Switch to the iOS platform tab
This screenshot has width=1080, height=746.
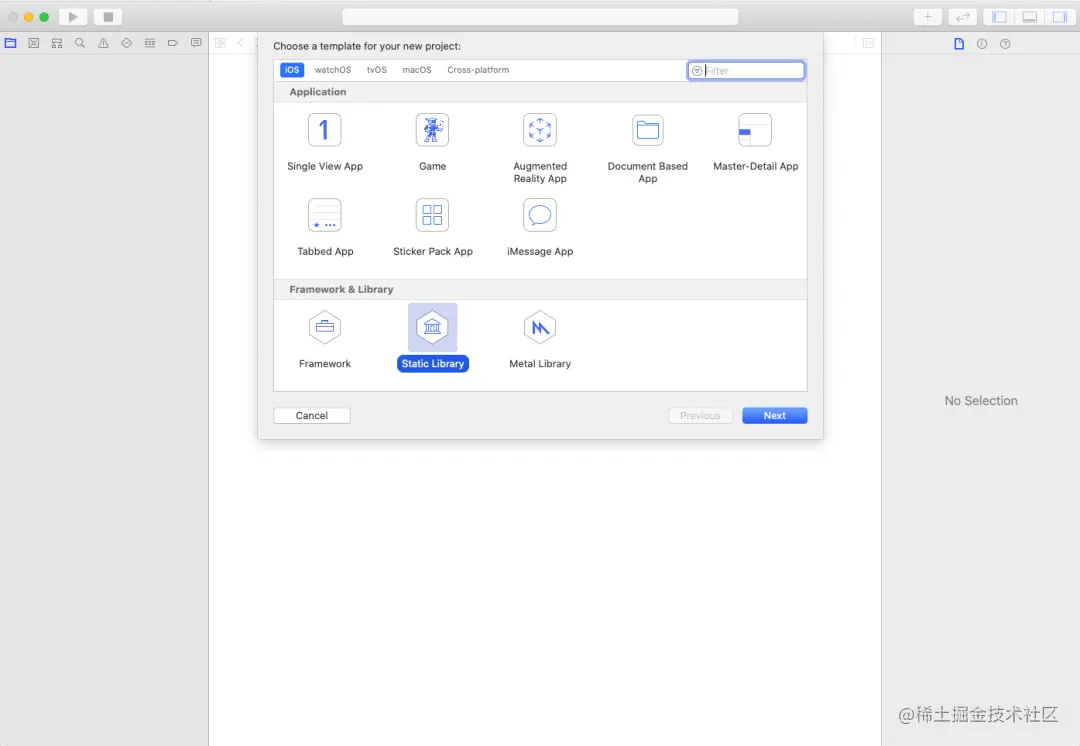coord(292,70)
